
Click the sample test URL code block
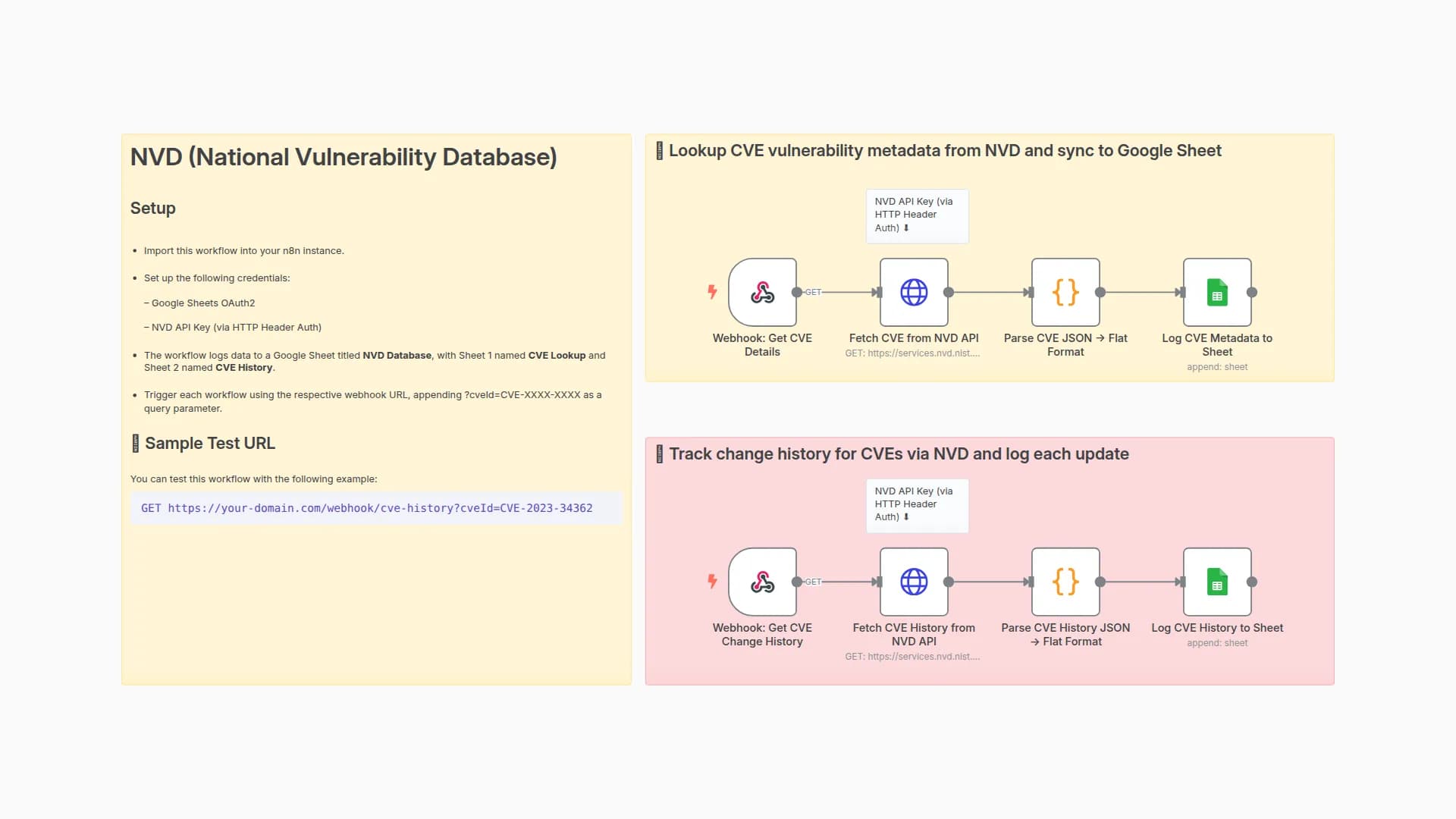tap(376, 508)
